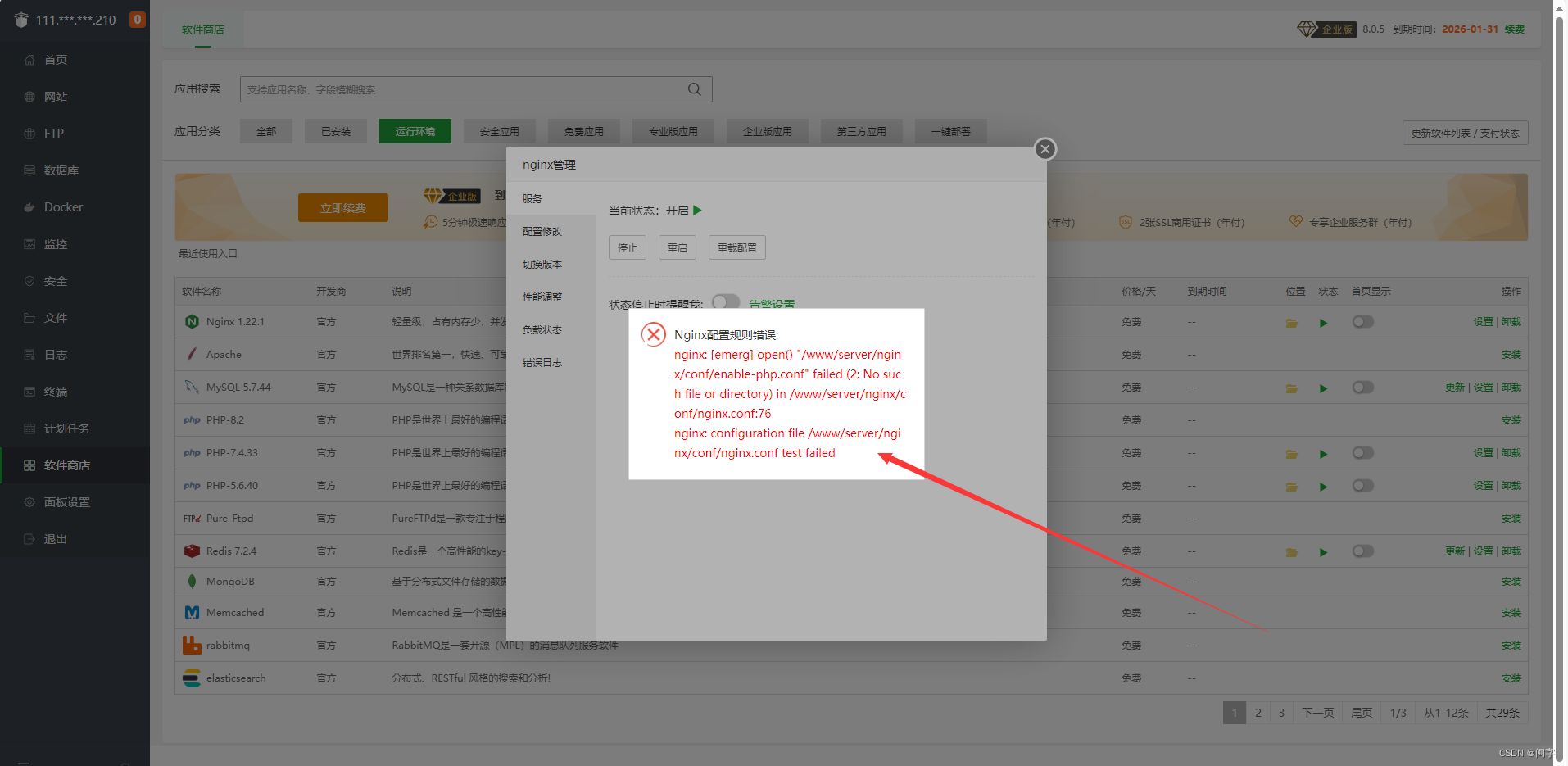Open 告警设置 link
The image size is (1568, 766).
click(x=772, y=304)
